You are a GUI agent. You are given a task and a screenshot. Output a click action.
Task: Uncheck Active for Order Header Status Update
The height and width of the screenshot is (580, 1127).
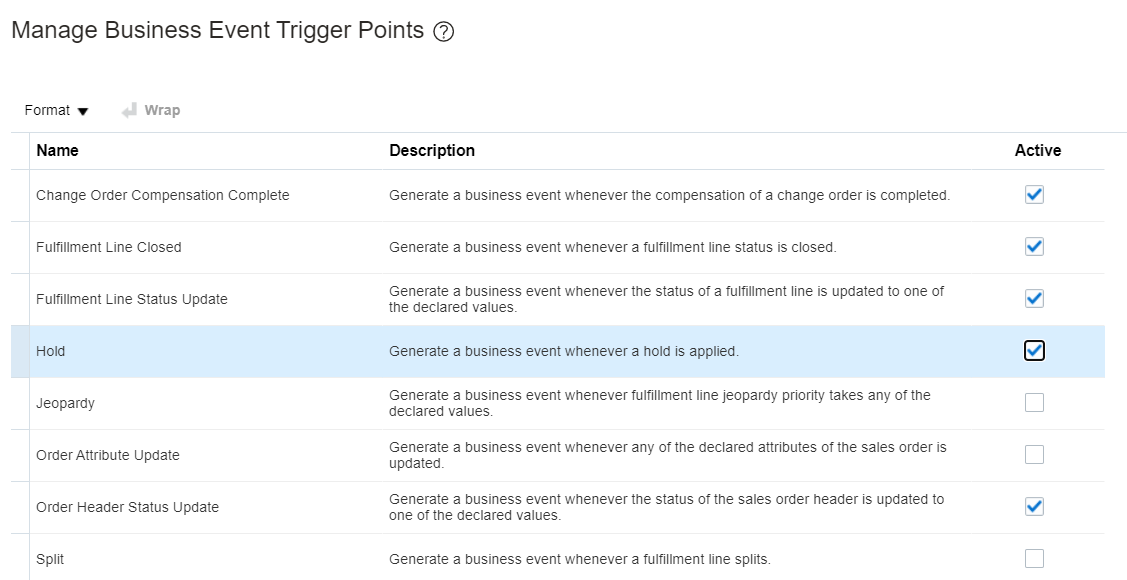[1034, 507]
